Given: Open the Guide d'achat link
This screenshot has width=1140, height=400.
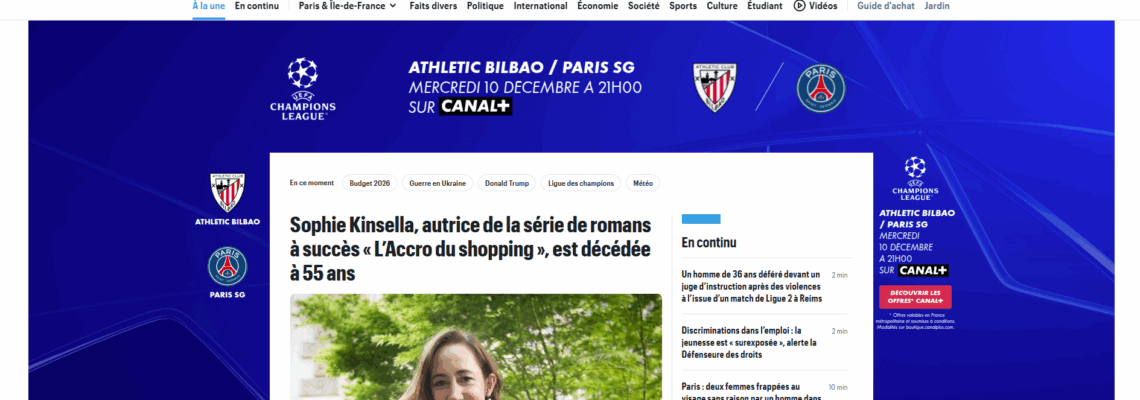Looking at the screenshot, I should click(x=886, y=6).
